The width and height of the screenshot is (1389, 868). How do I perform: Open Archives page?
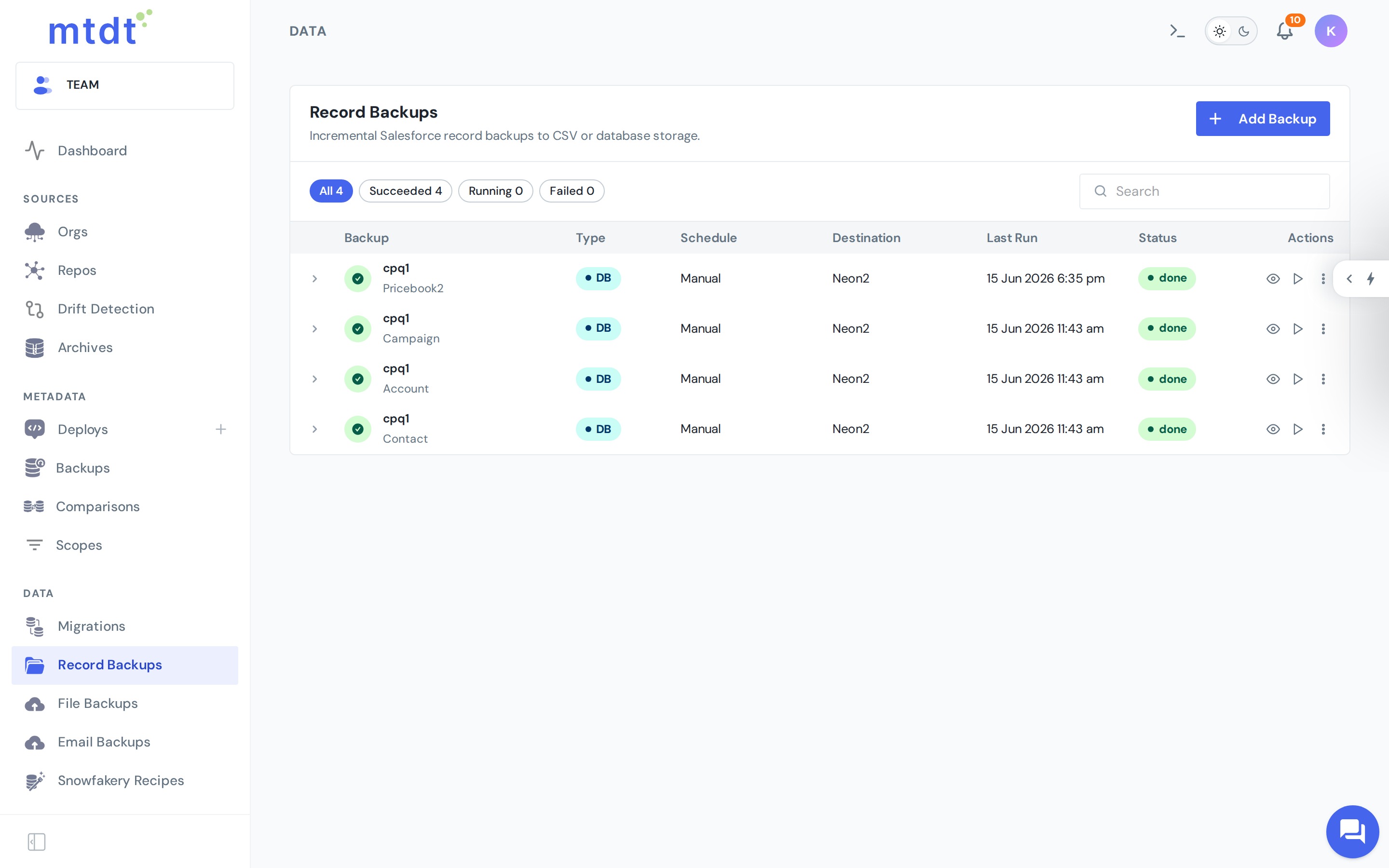tap(85, 347)
